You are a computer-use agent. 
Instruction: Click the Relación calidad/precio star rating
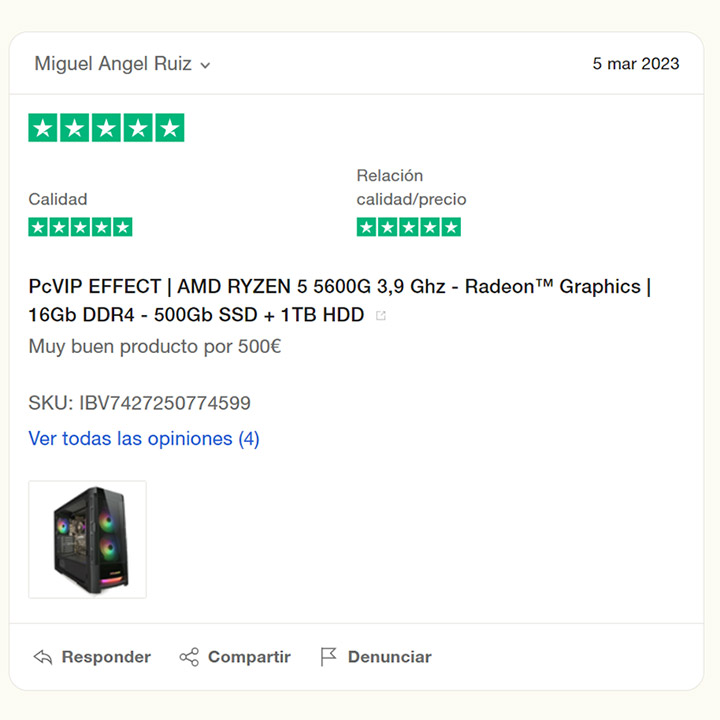tap(409, 227)
